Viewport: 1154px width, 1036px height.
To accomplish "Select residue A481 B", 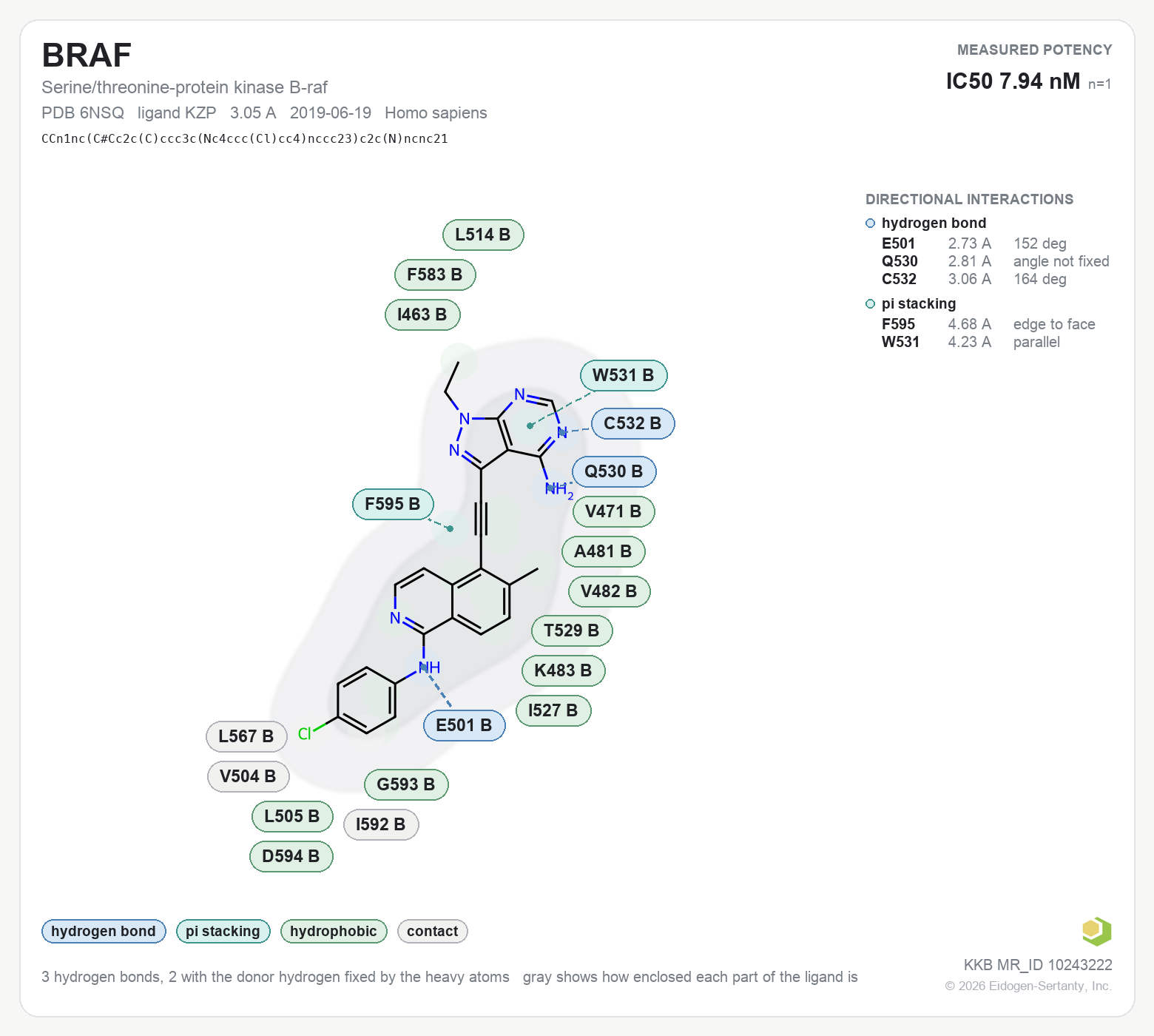I will coord(603,552).
